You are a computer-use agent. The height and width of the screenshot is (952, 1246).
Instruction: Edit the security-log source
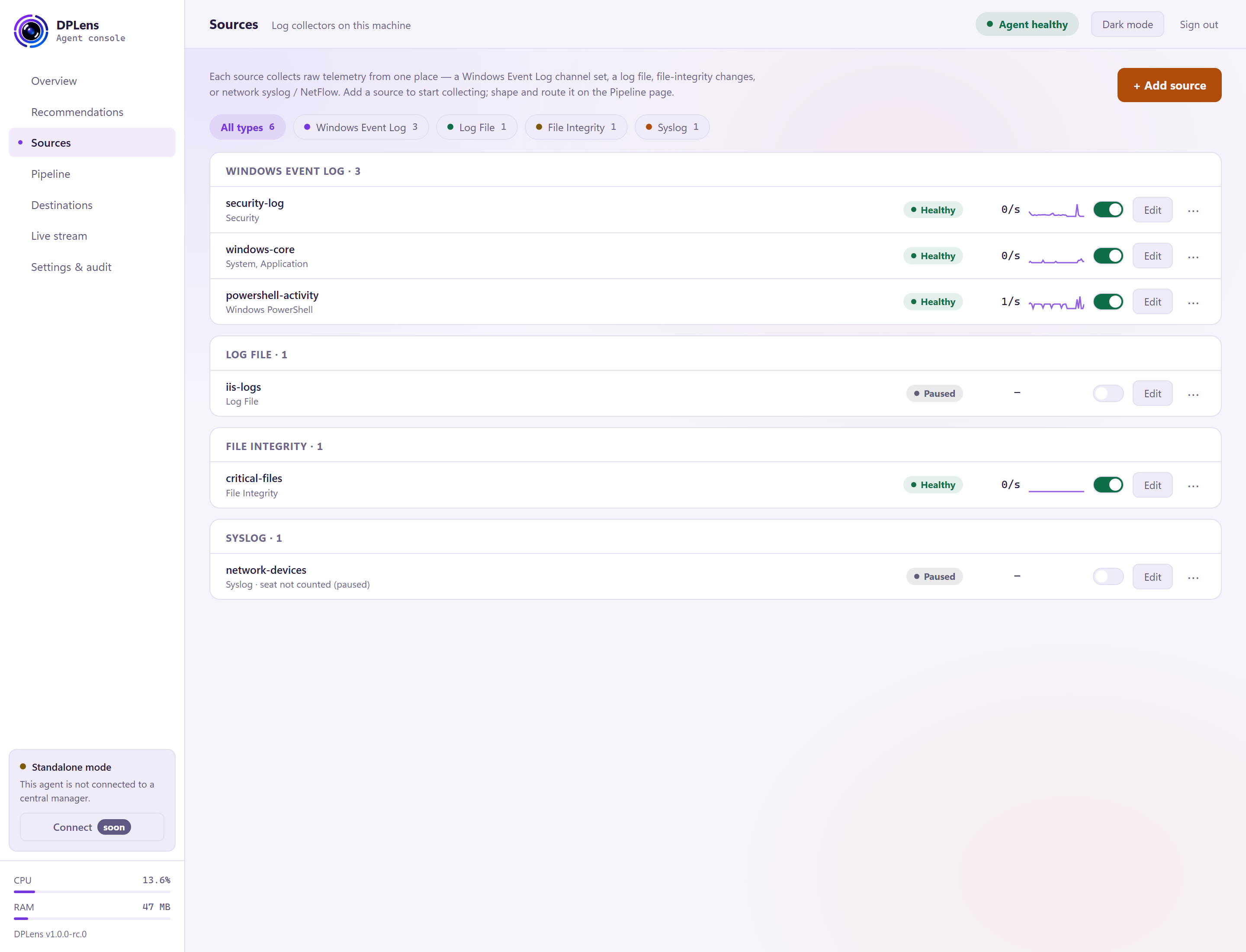pos(1153,210)
